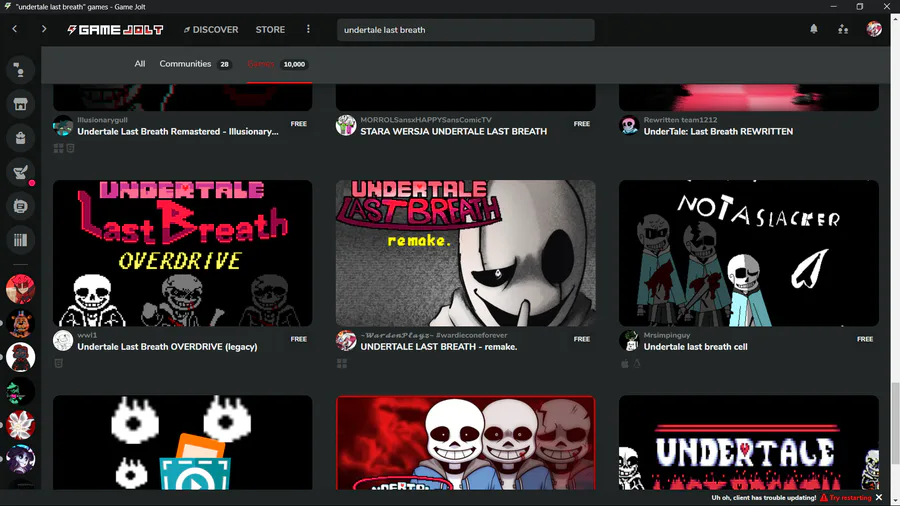Click the Mac platform icon under Last Breath cell
This screenshot has height=506, width=900.
[624, 363]
